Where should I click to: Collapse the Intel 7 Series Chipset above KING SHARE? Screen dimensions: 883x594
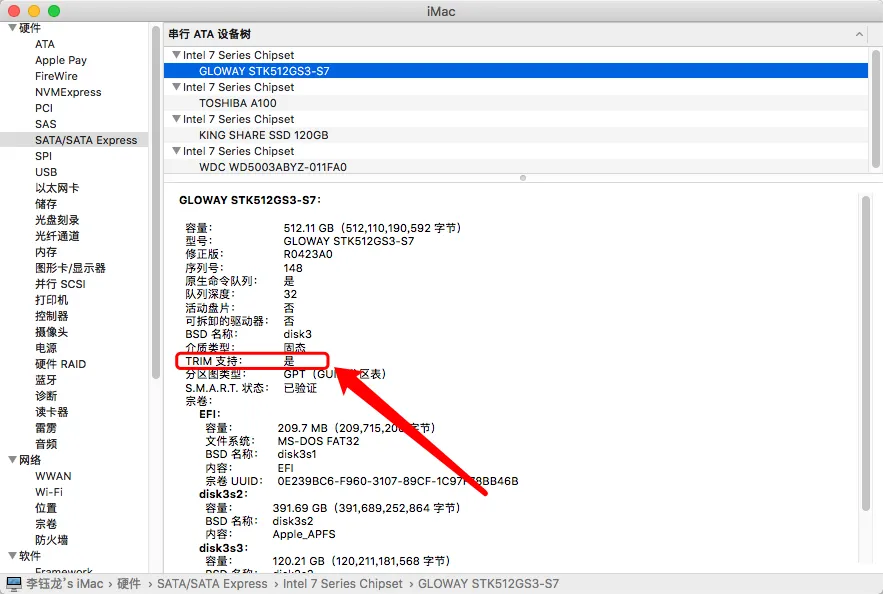click(x=176, y=119)
